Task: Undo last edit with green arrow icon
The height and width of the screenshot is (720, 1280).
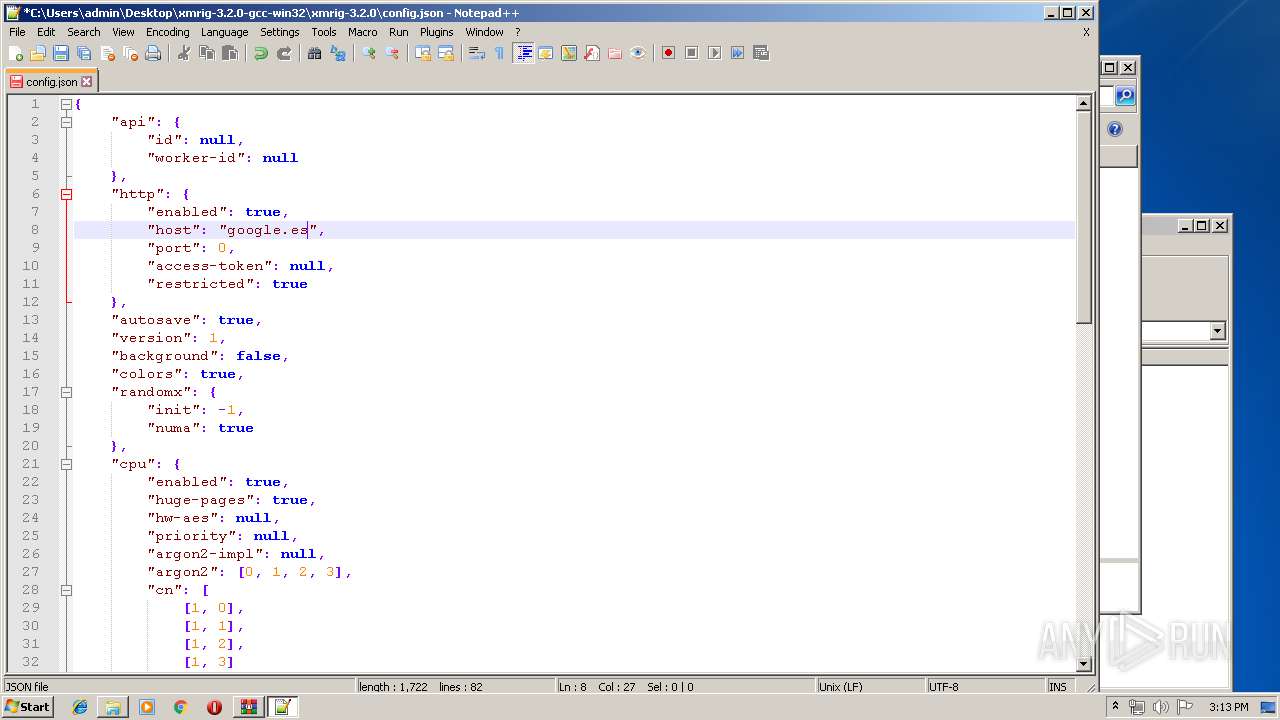Action: coord(261,53)
